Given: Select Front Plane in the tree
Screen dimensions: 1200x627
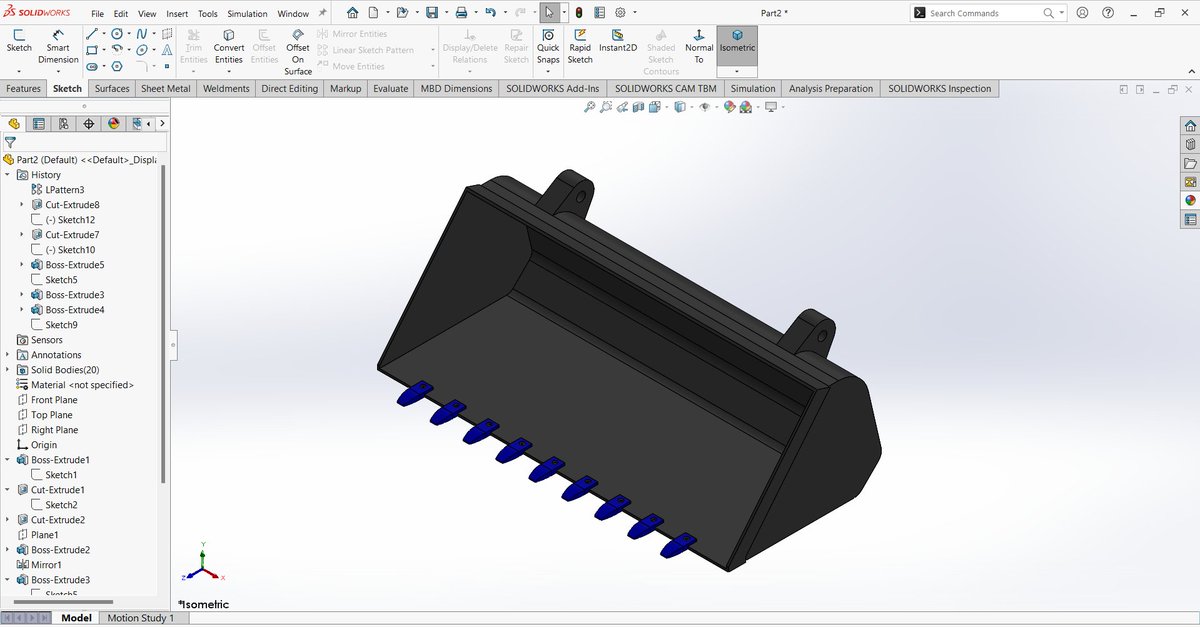Looking at the screenshot, I should point(54,400).
